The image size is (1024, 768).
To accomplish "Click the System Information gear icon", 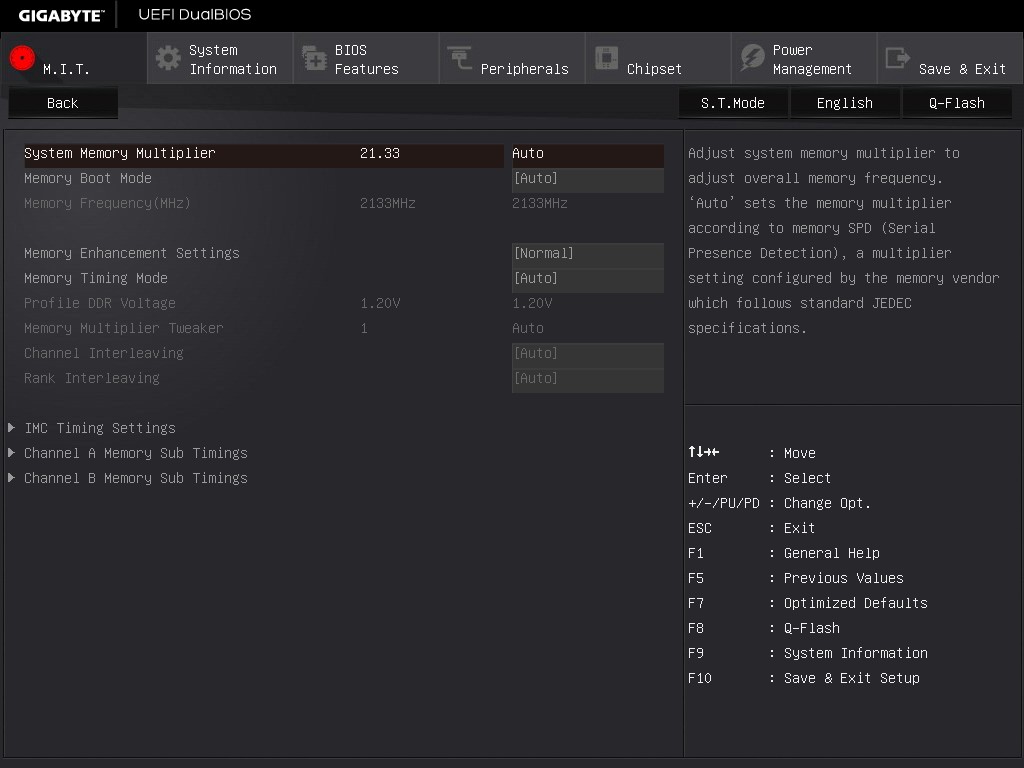I will tap(168, 58).
